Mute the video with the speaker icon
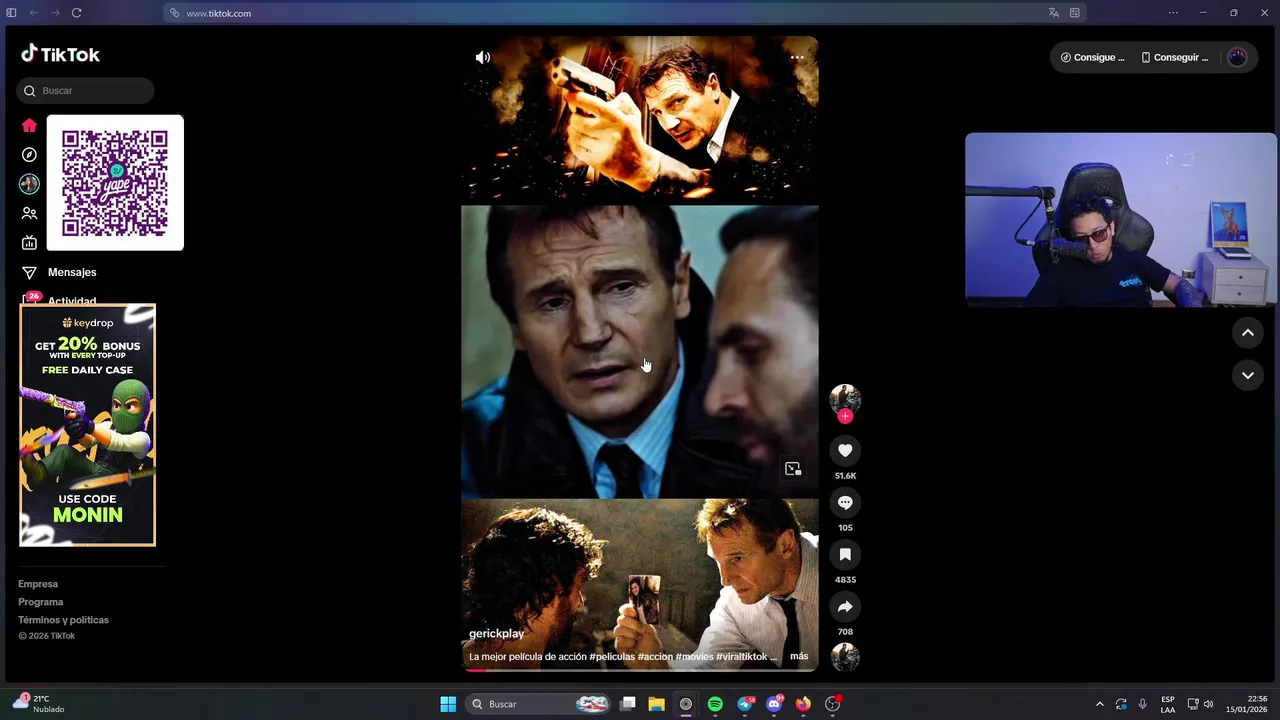The width and height of the screenshot is (1280, 720). click(483, 58)
